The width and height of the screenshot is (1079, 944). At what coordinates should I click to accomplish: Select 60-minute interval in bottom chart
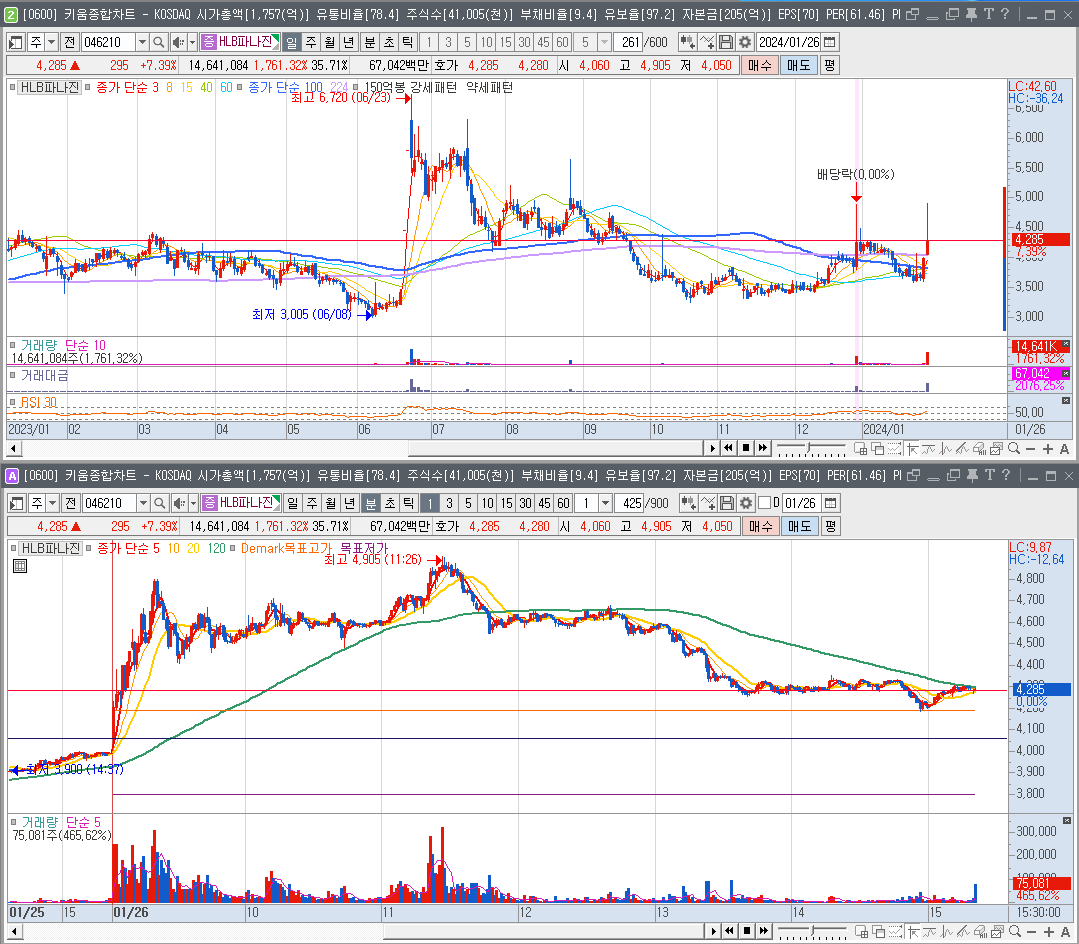[x=564, y=504]
